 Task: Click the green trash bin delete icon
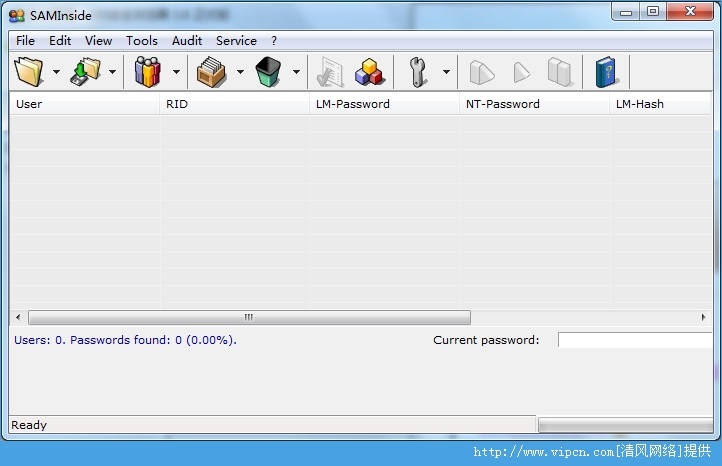(x=268, y=72)
